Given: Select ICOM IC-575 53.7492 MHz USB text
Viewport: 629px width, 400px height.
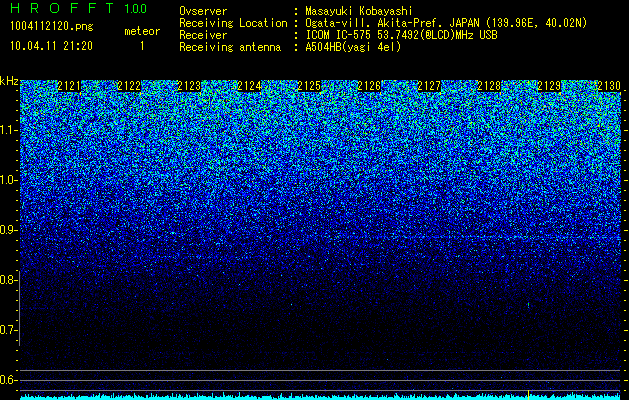Looking at the screenshot, I should click(x=401, y=35).
